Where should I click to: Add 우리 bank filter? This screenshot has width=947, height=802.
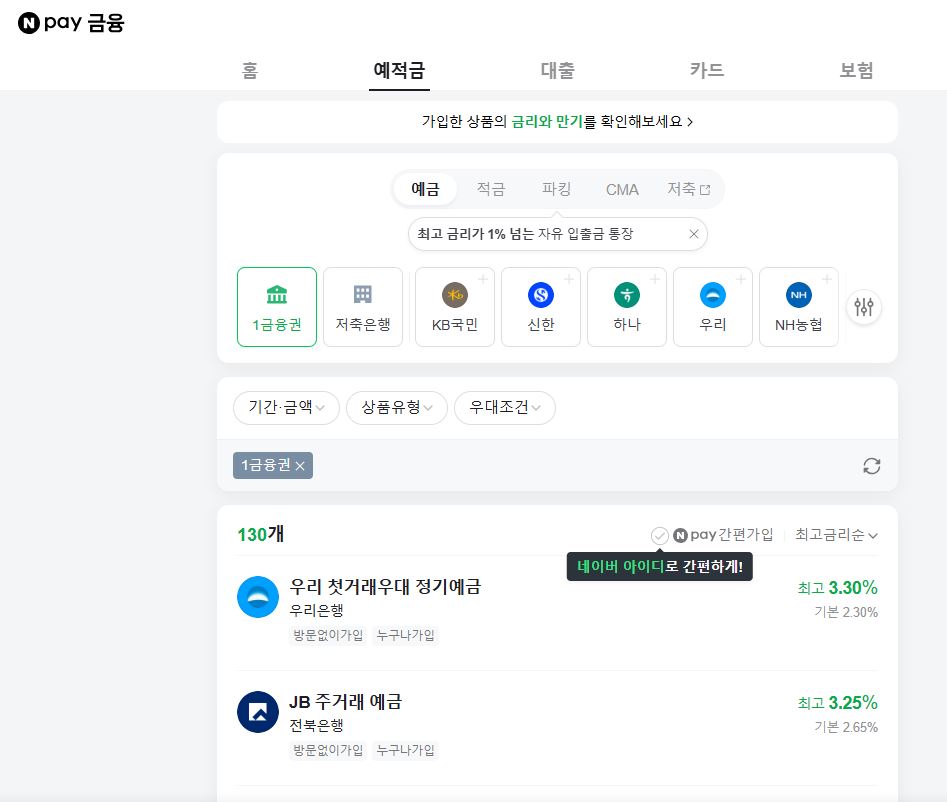713,307
